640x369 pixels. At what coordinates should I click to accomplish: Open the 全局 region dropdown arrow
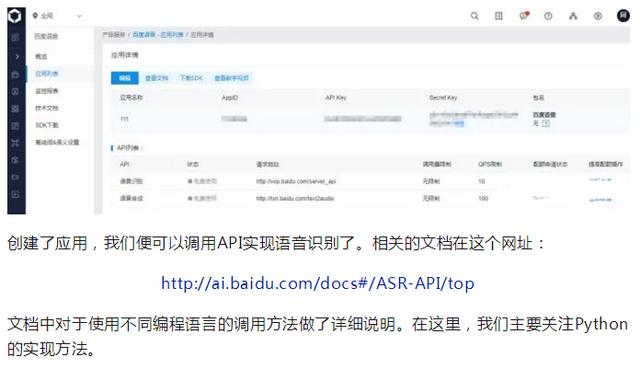point(79,16)
